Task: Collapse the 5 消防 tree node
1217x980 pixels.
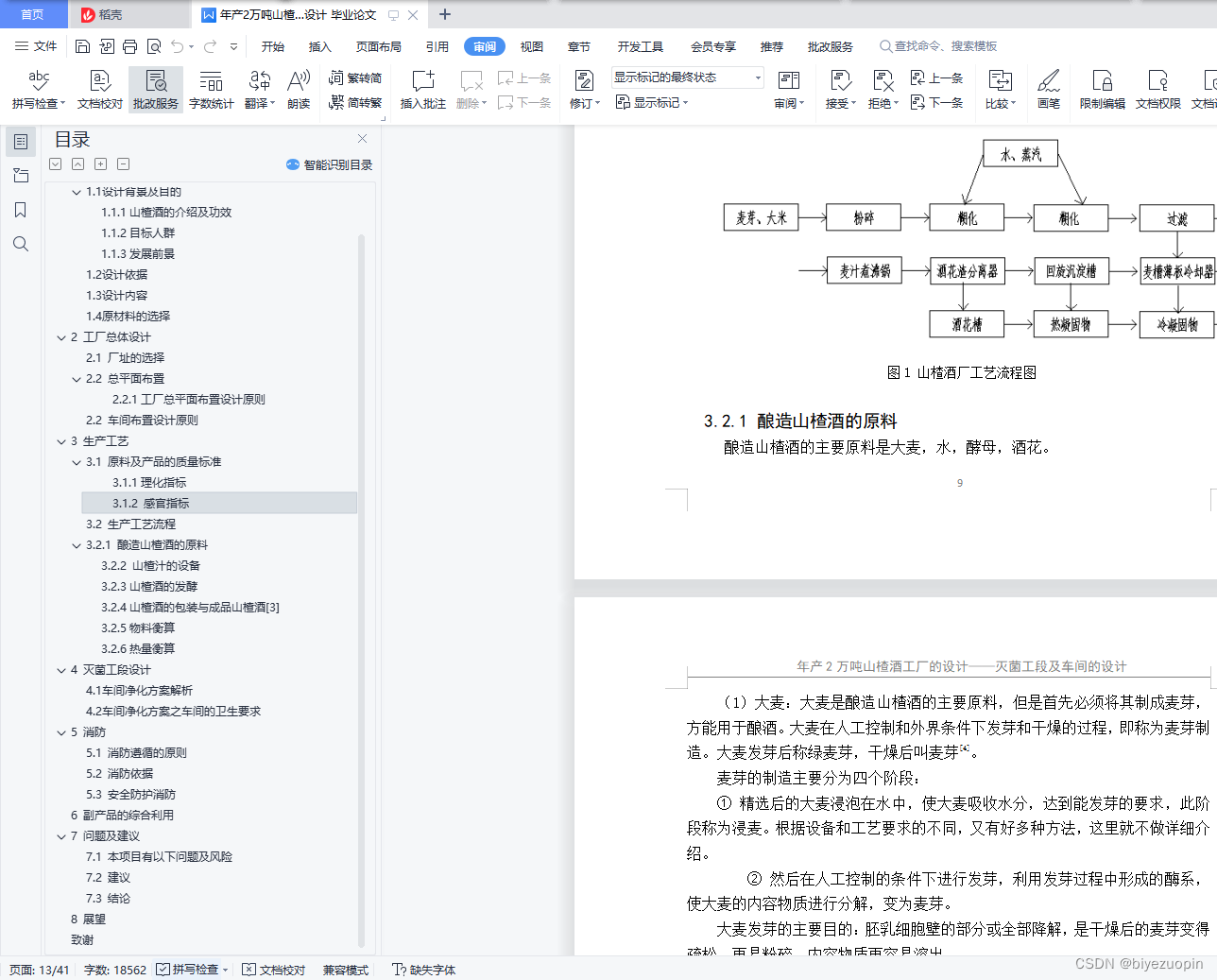Action: [x=61, y=732]
